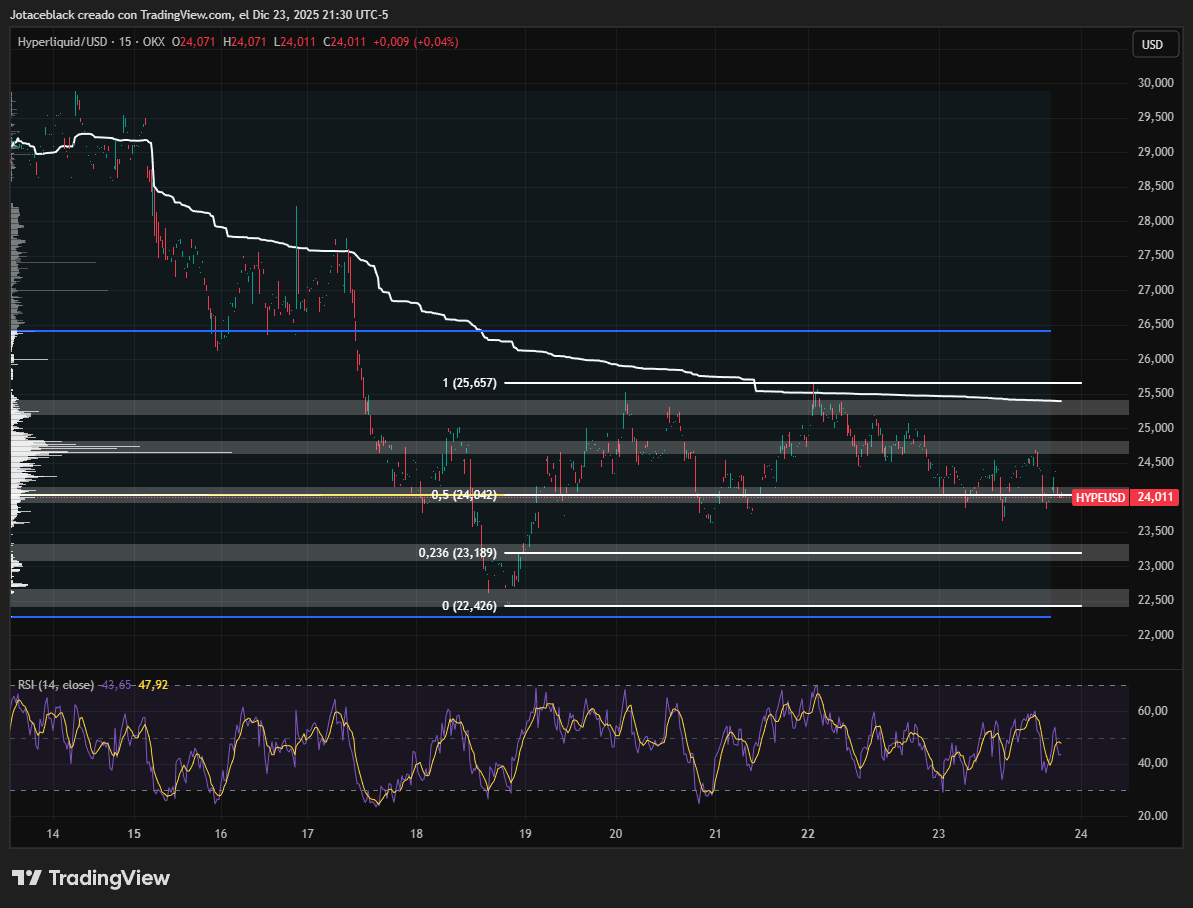The image size is (1193, 908).
Task: Click the 24,011 current price label
Action: pos(1153,497)
